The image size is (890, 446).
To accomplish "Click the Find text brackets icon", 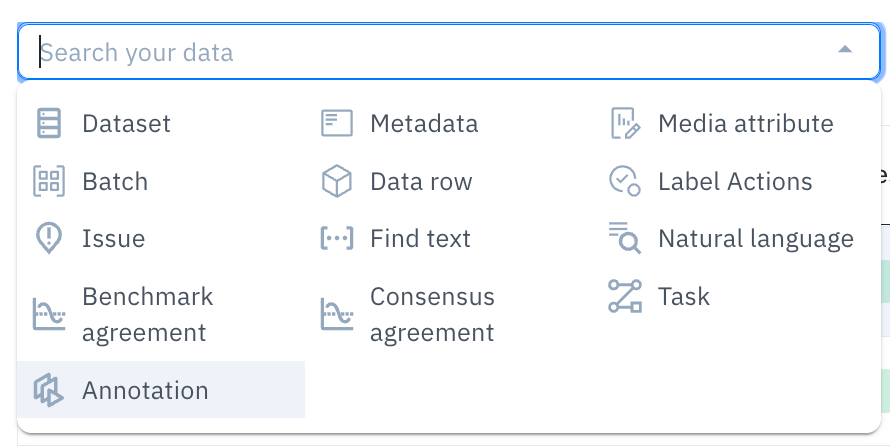I will point(336,239).
